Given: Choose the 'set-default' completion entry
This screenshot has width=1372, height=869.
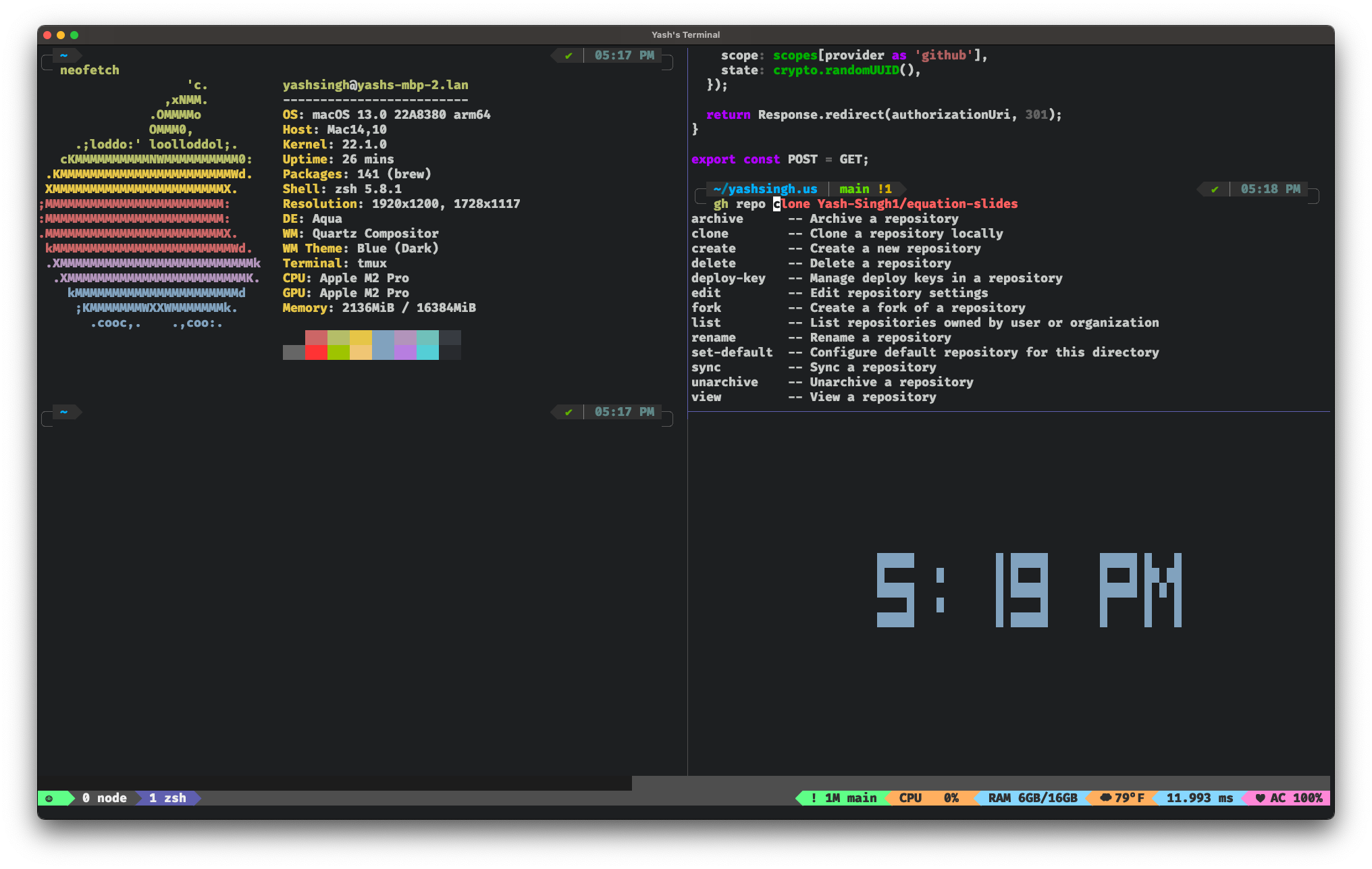Looking at the screenshot, I should (x=925, y=352).
